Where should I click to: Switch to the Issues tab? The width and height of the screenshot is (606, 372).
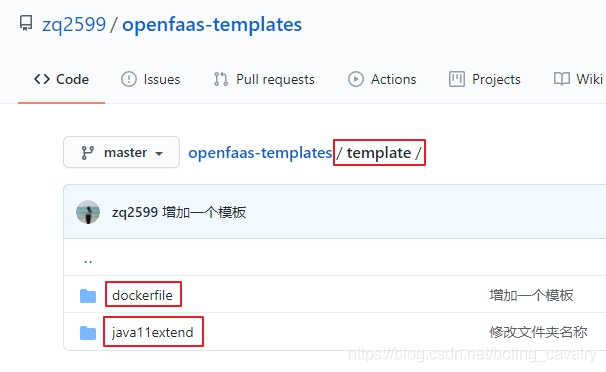coord(151,79)
